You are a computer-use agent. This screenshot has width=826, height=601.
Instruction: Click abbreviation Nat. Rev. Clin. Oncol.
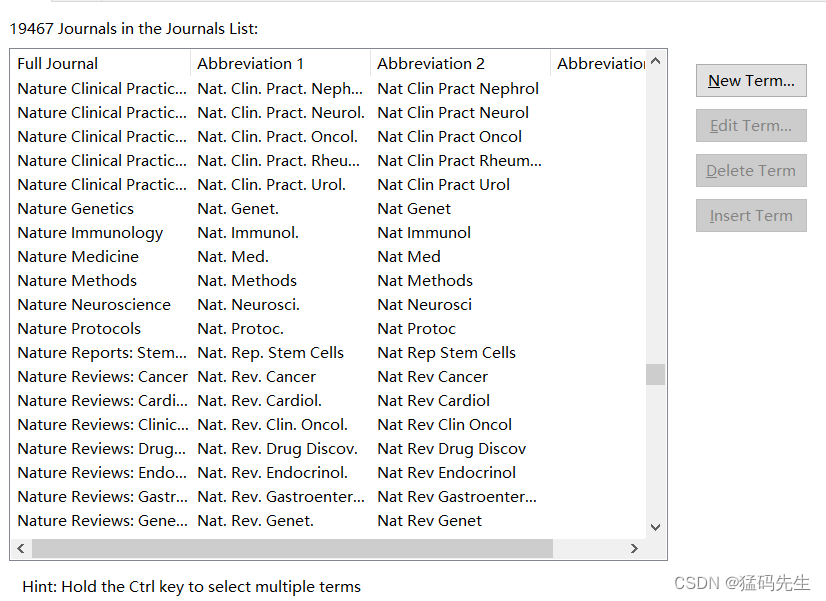coord(272,425)
